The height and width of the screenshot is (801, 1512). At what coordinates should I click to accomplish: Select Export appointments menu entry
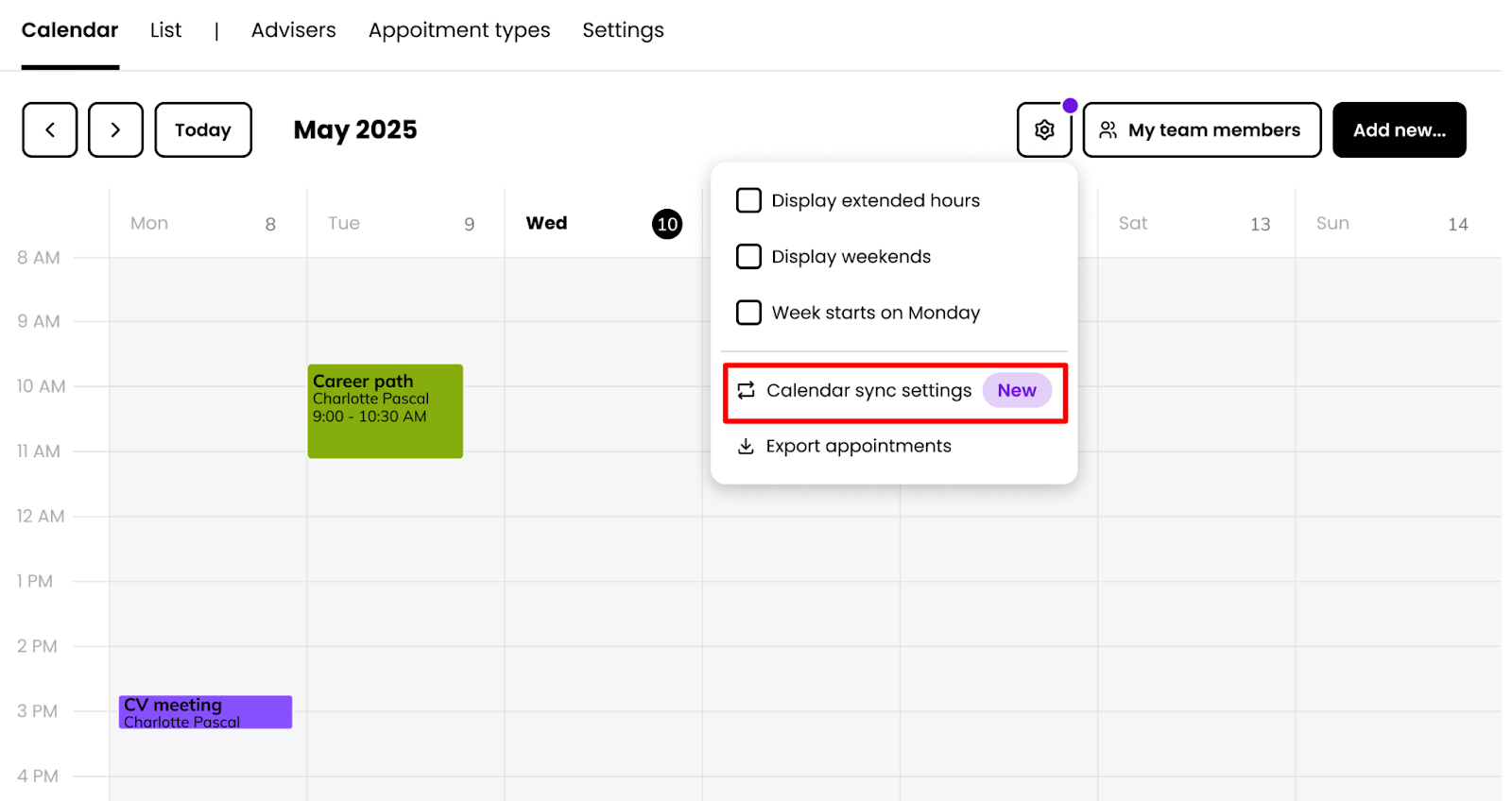(x=858, y=446)
